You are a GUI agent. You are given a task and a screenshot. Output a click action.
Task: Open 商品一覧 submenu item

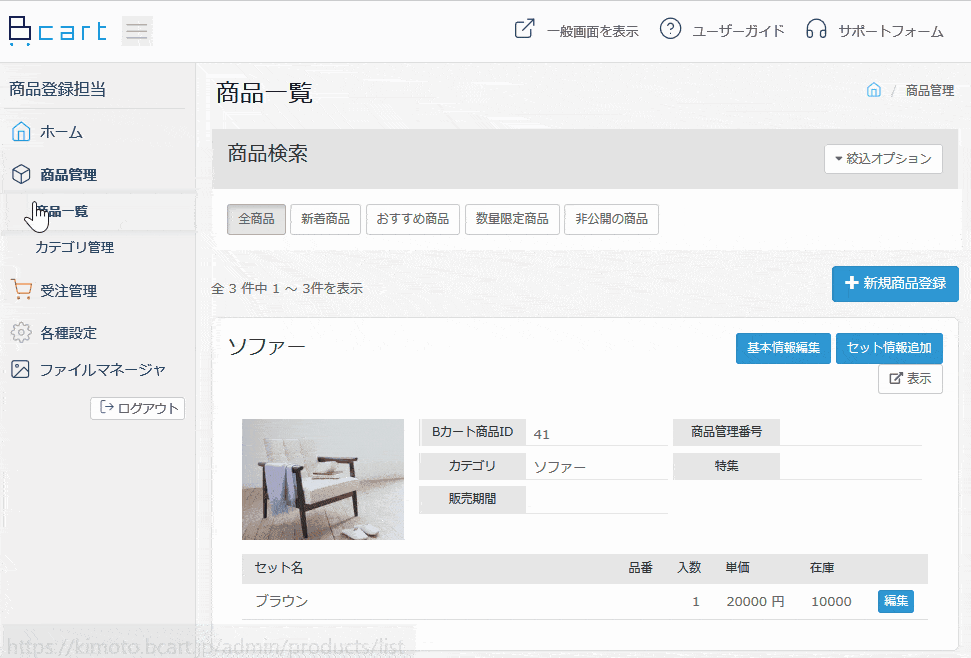coord(62,211)
